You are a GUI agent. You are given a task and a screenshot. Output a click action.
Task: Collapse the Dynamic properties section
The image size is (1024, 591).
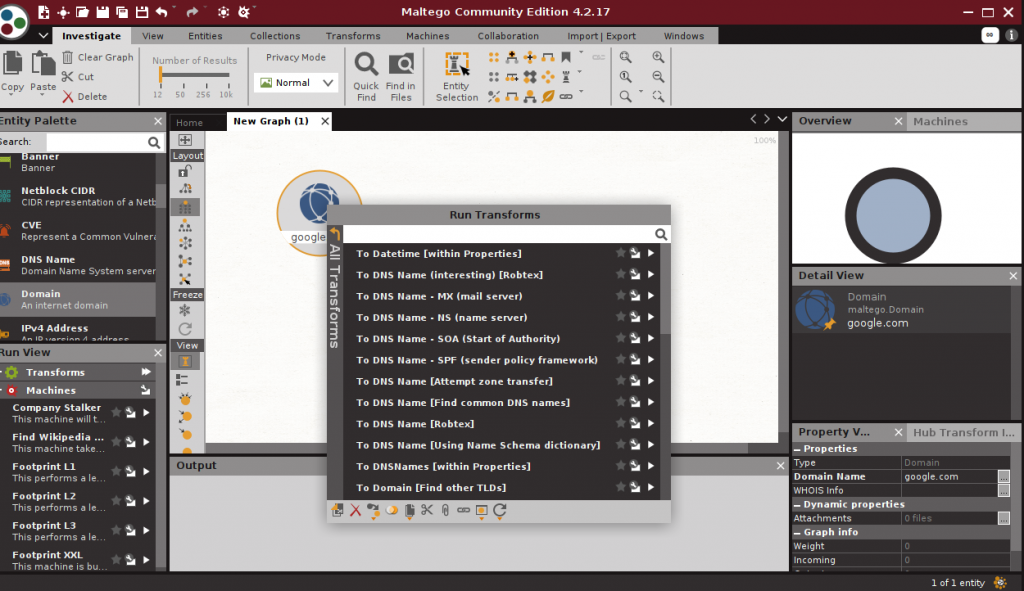[x=797, y=505]
